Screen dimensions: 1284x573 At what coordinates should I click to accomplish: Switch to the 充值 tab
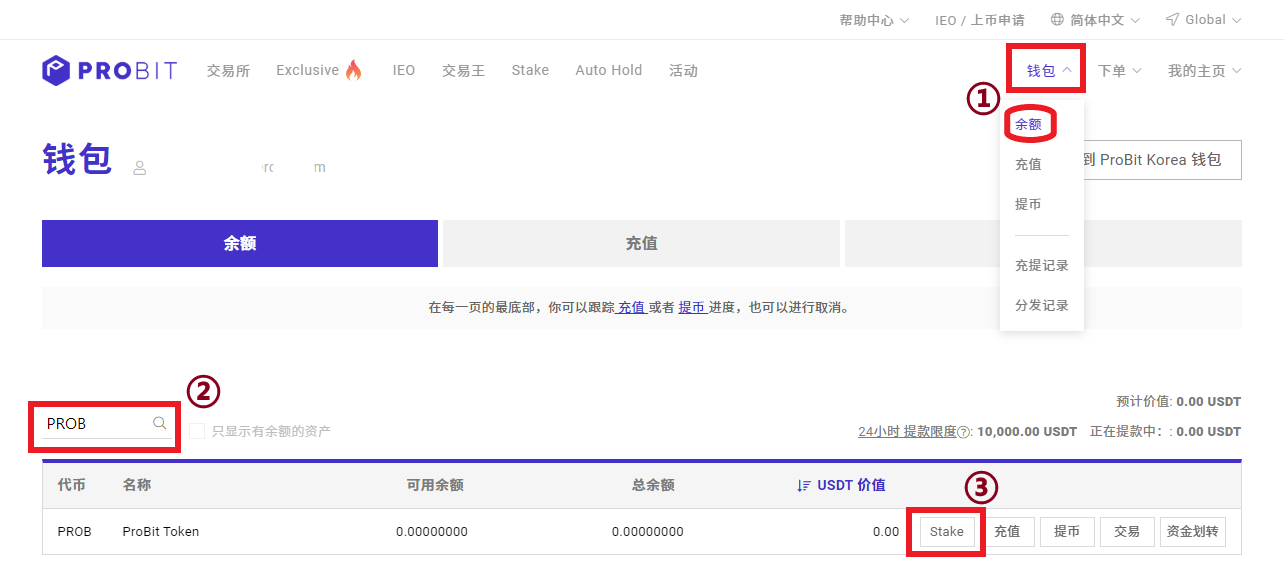coord(641,243)
